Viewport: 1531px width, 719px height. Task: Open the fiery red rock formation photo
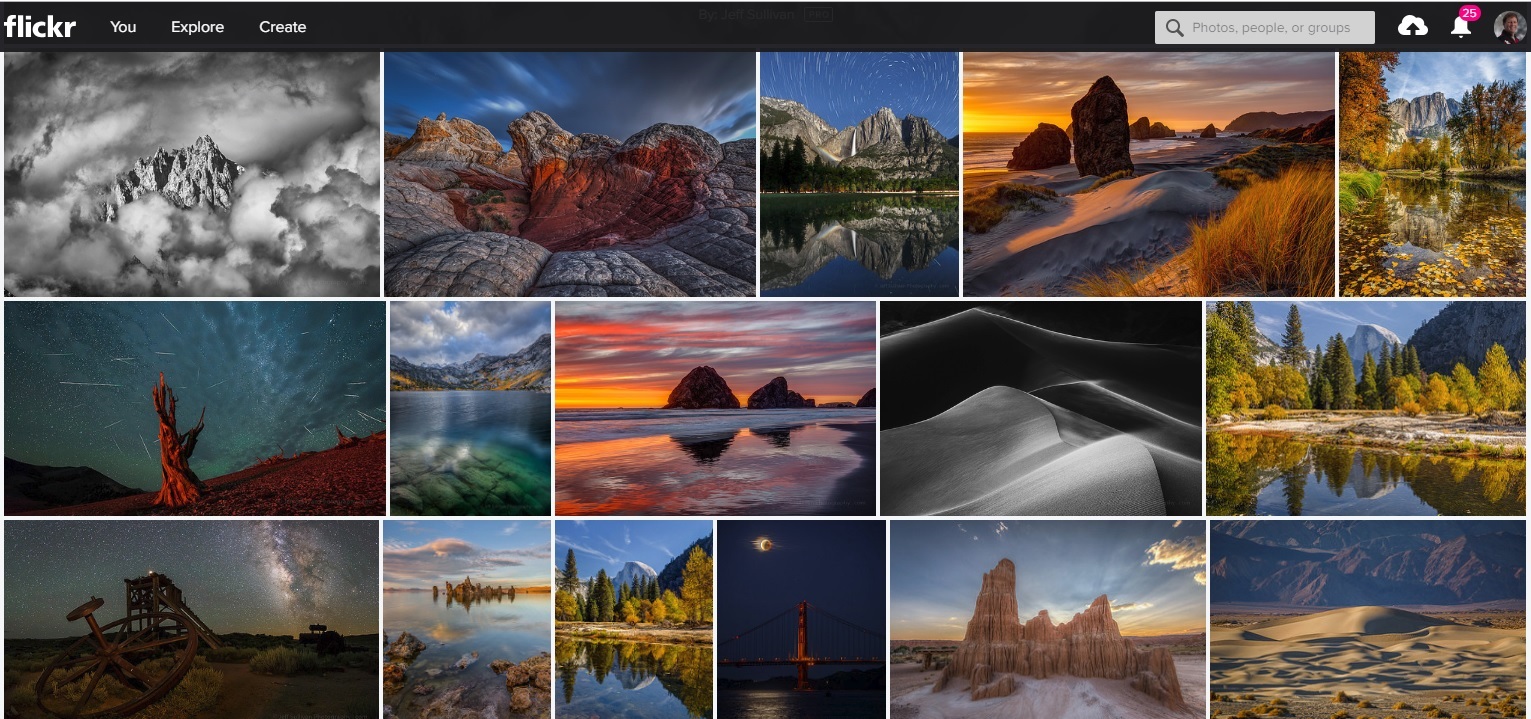tap(570, 173)
